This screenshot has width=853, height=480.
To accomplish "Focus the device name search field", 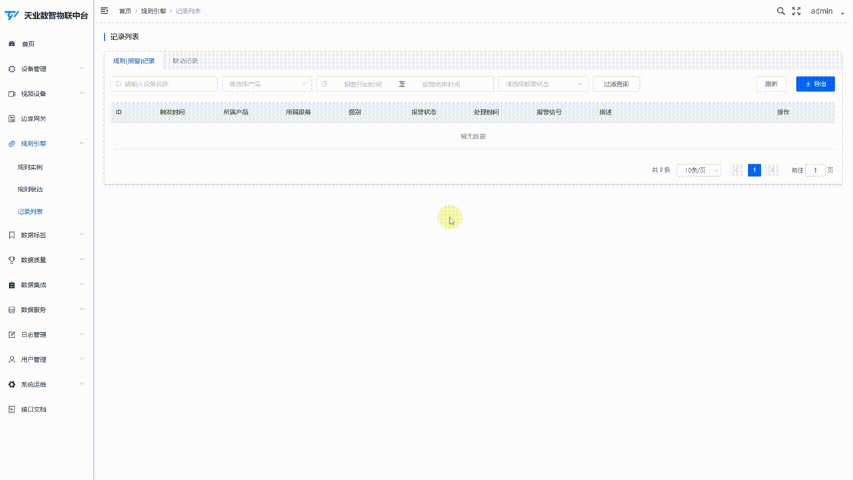I will [164, 84].
